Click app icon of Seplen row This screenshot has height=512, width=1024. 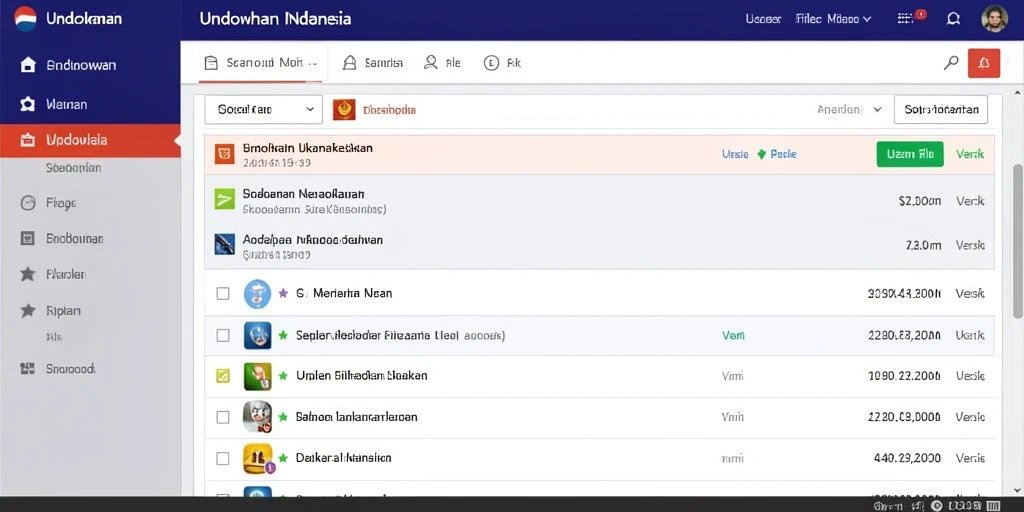coord(257,336)
